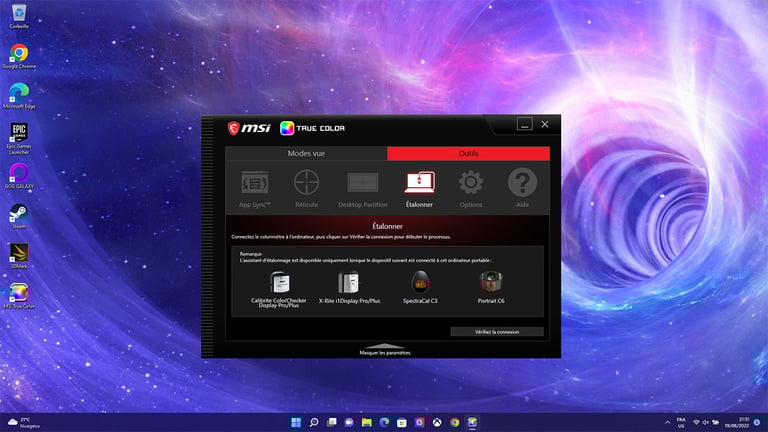Open Chrome from the taskbar
The image size is (768, 432).
pyautogui.click(x=455, y=422)
